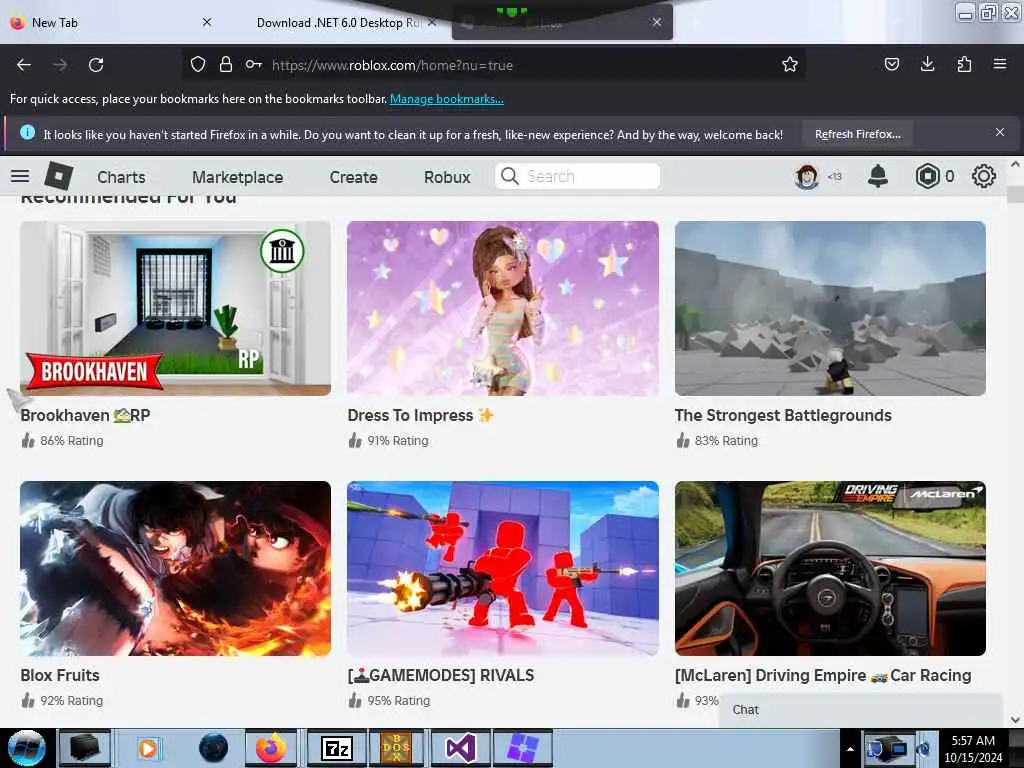Click the Dress To Impress title

[421, 415]
